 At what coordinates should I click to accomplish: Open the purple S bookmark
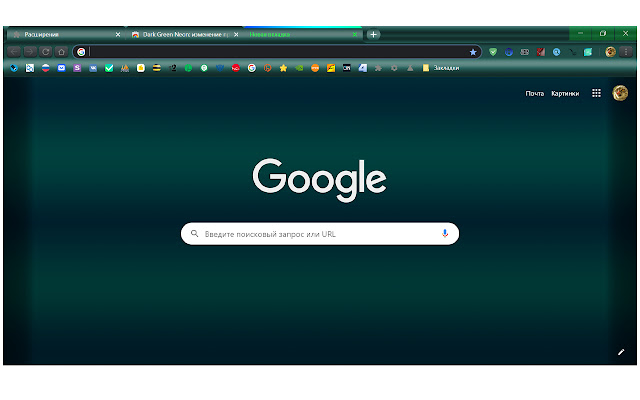click(77, 68)
